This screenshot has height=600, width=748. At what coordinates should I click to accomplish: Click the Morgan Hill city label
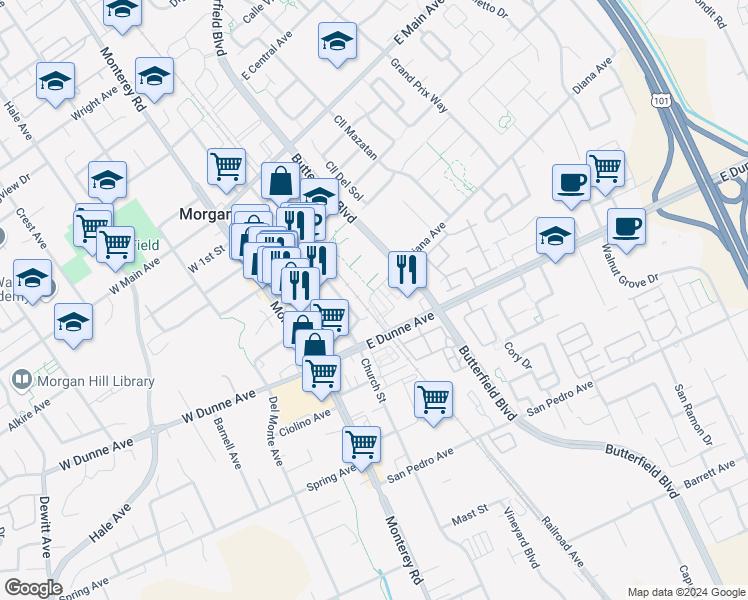coord(205,214)
